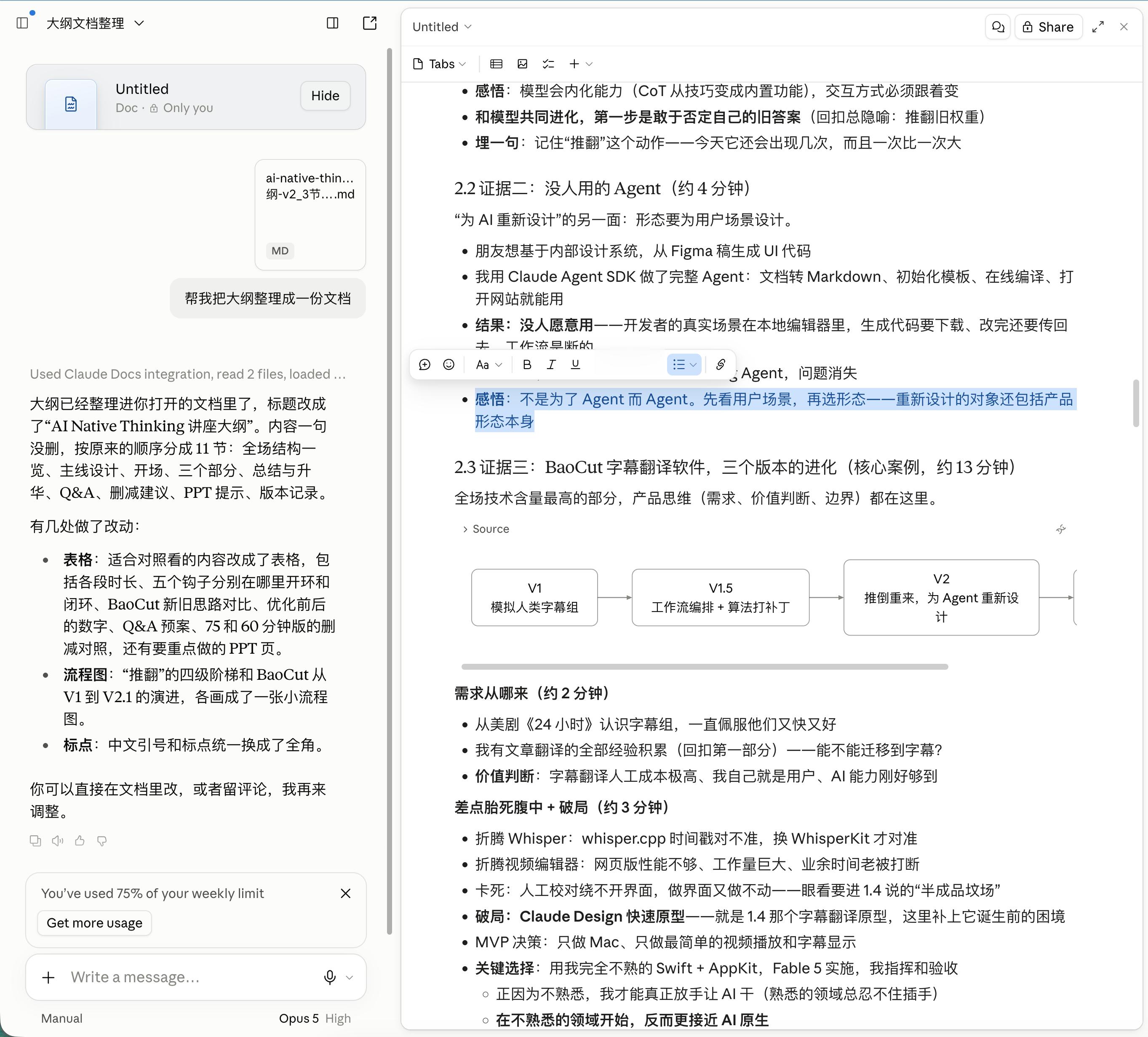Image resolution: width=1148 pixels, height=1037 pixels.
Task: Toggle italic on the selected text
Action: pos(551,364)
